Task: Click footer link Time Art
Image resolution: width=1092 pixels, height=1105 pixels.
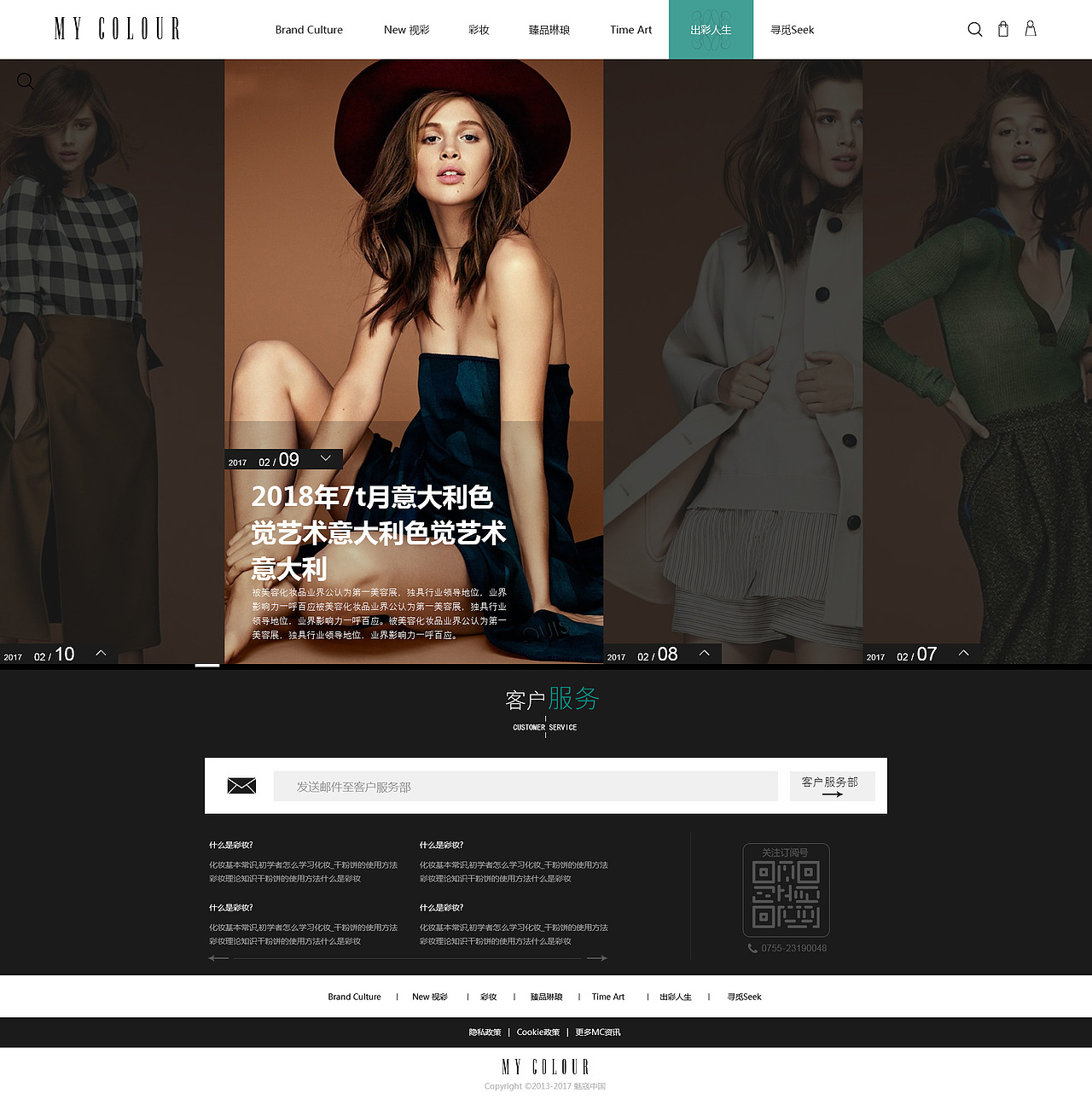Action: point(608,997)
